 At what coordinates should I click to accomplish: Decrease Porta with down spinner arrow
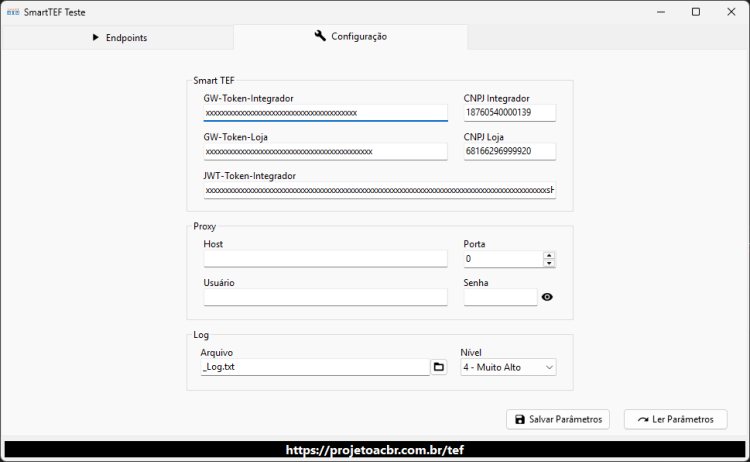[x=549, y=263]
